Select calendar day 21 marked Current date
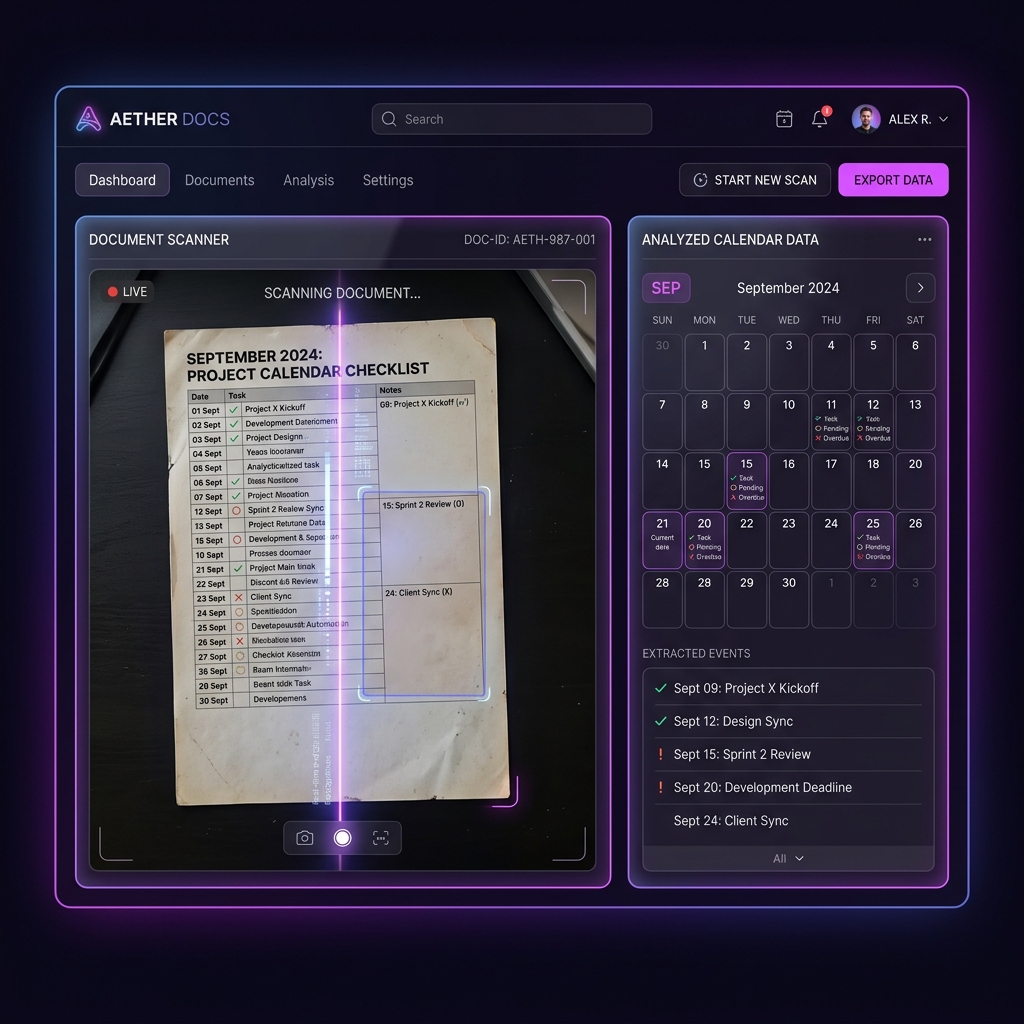 point(662,540)
